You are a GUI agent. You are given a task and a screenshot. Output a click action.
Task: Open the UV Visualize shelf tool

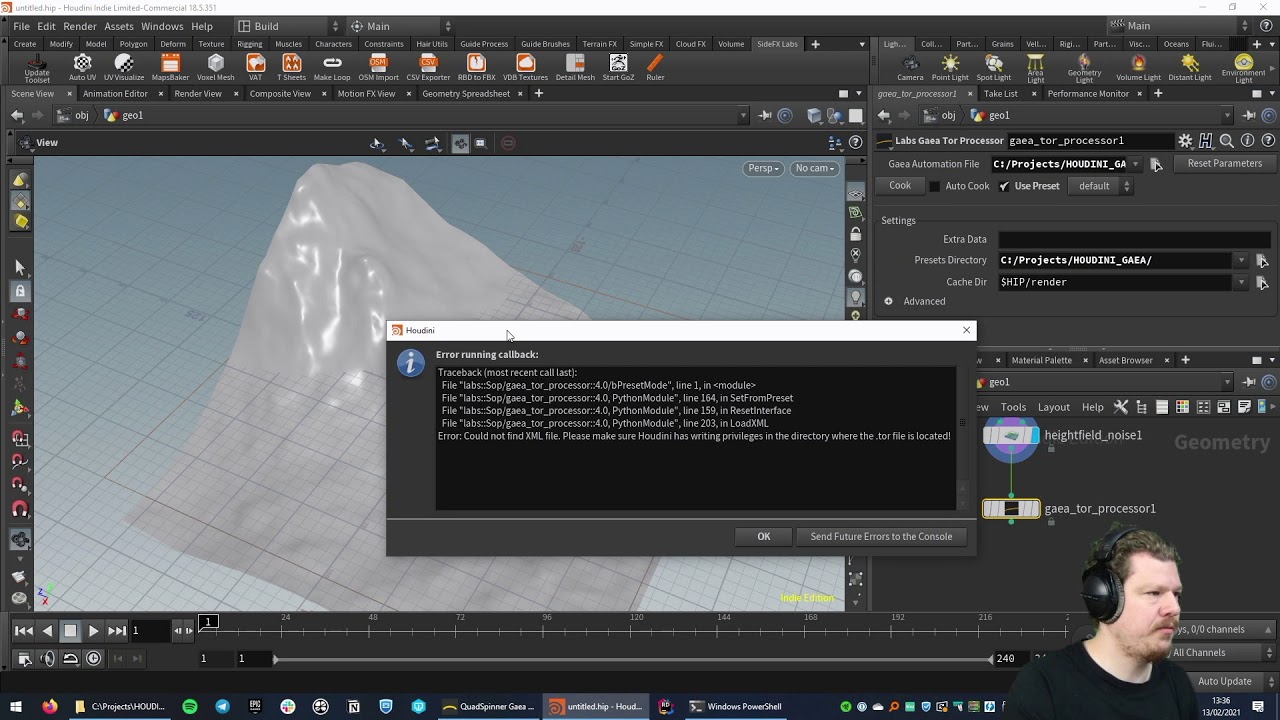tap(124, 68)
